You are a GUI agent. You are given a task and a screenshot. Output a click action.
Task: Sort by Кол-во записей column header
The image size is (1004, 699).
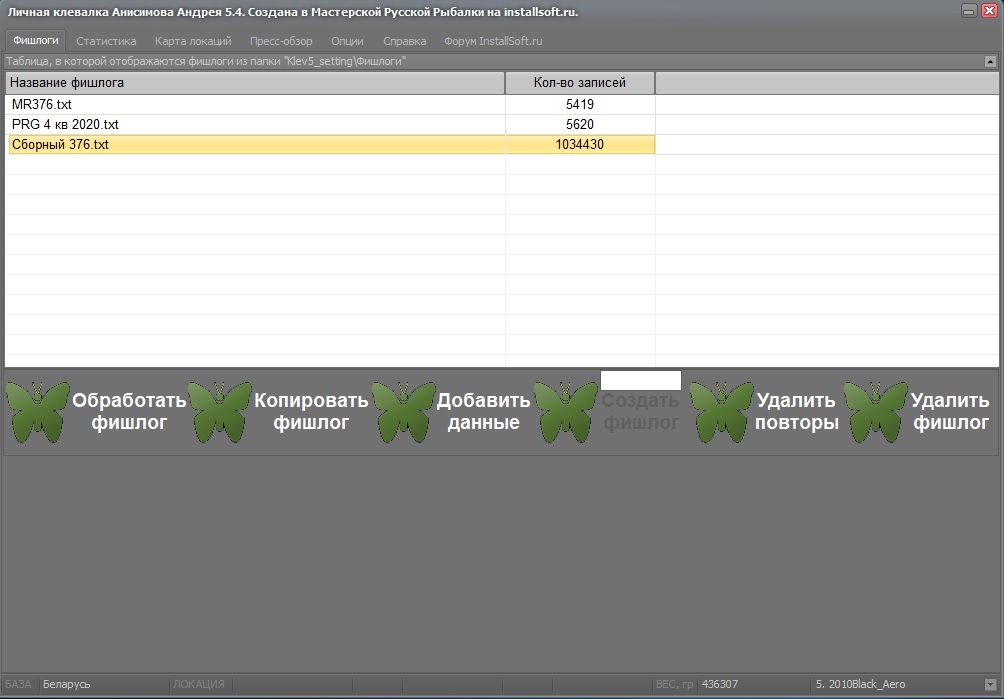580,83
